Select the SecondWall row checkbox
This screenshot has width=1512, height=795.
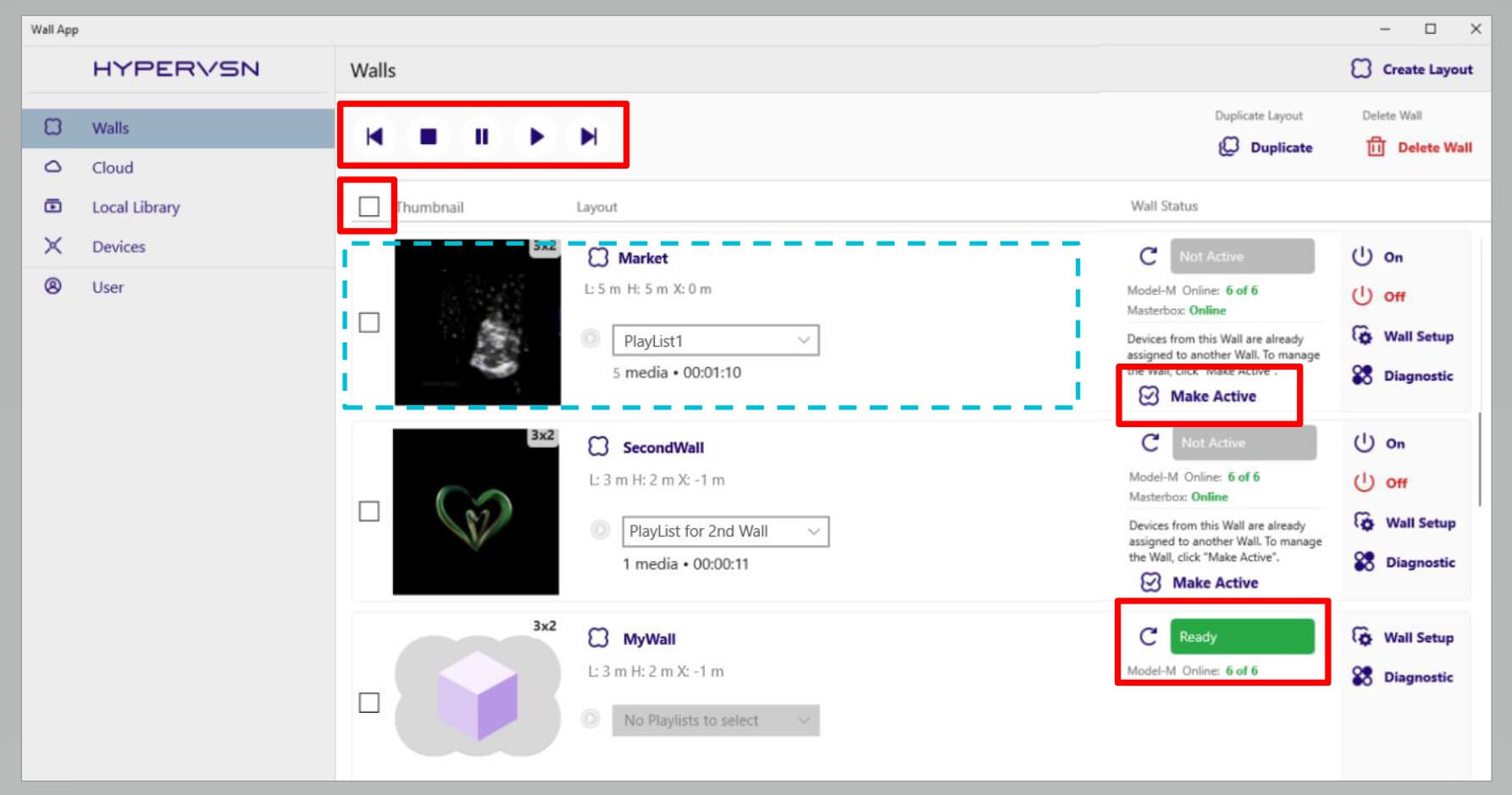pos(369,512)
